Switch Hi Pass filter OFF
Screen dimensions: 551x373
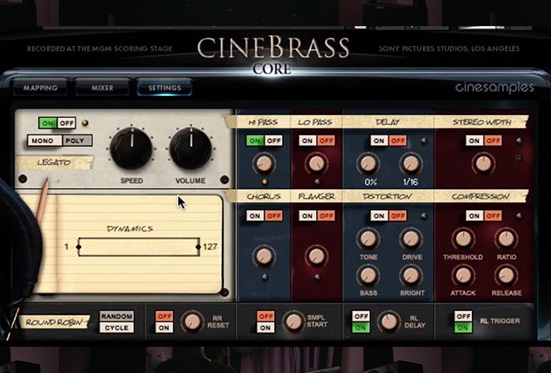click(273, 141)
